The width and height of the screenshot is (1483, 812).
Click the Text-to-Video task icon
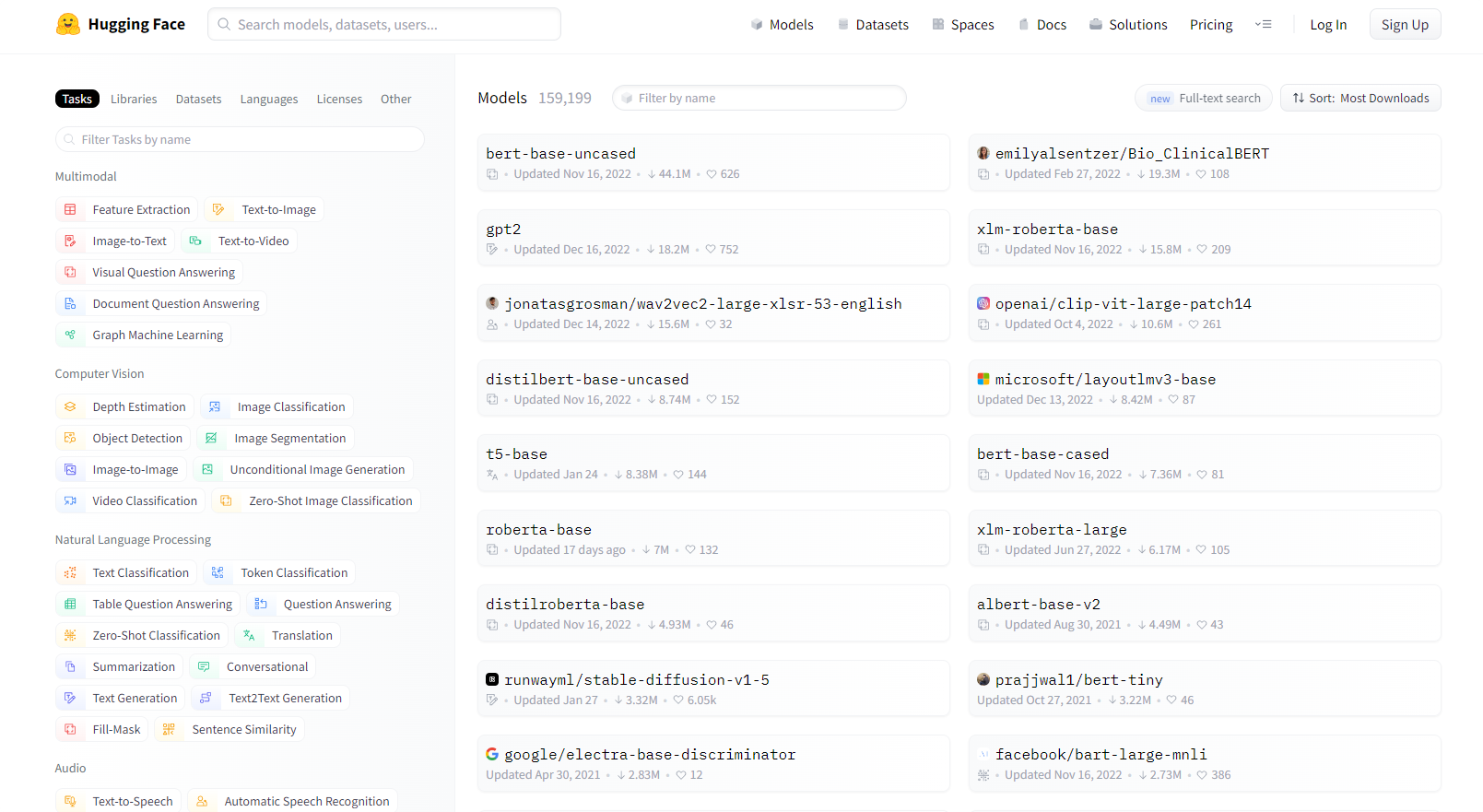[x=195, y=241]
